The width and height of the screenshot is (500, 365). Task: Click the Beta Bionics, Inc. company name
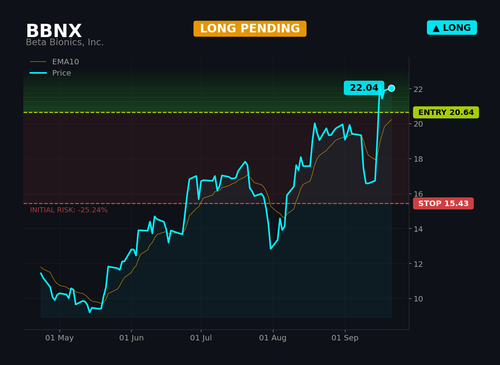pyautogui.click(x=65, y=42)
